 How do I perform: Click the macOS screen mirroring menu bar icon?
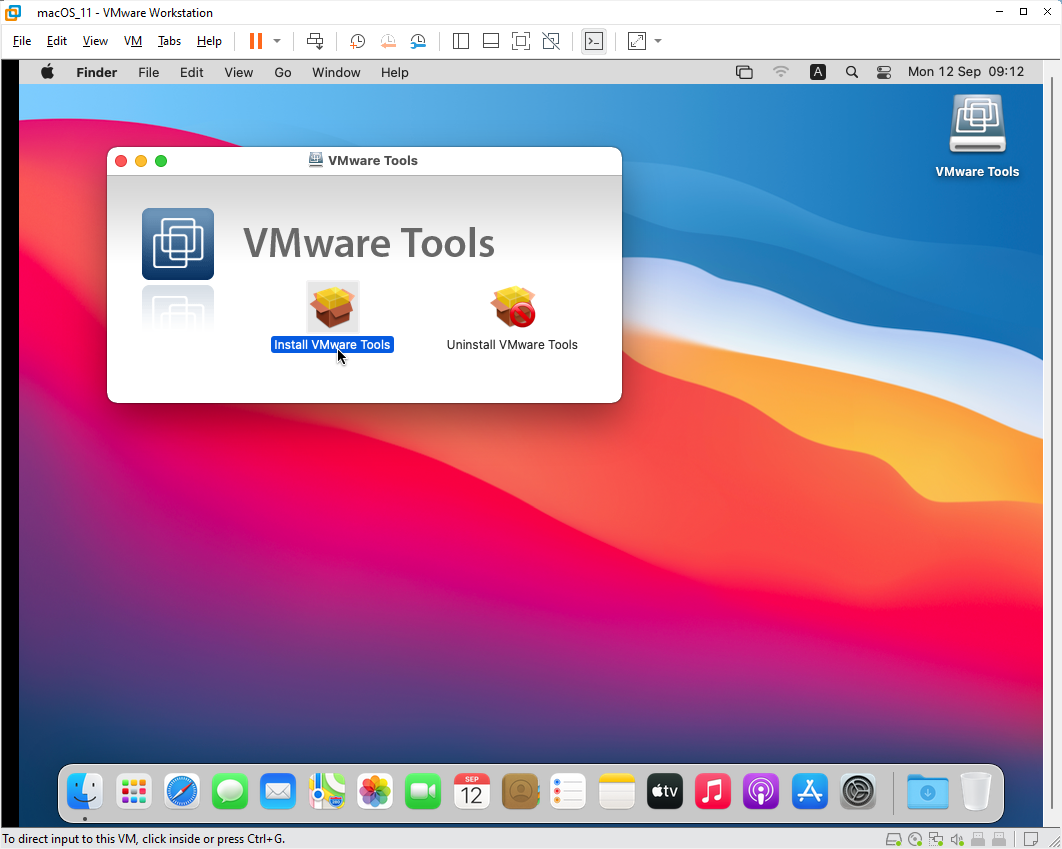tap(744, 72)
